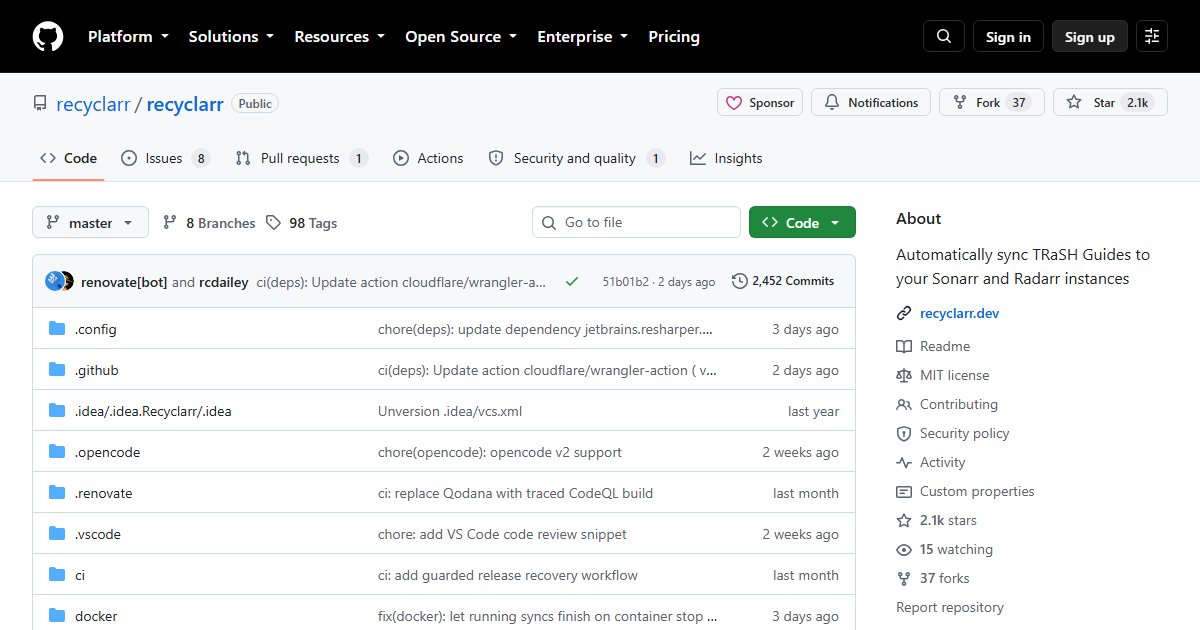Image resolution: width=1200 pixels, height=630 pixels.
Task: Open the Pull requests tab
Action: [x=301, y=158]
